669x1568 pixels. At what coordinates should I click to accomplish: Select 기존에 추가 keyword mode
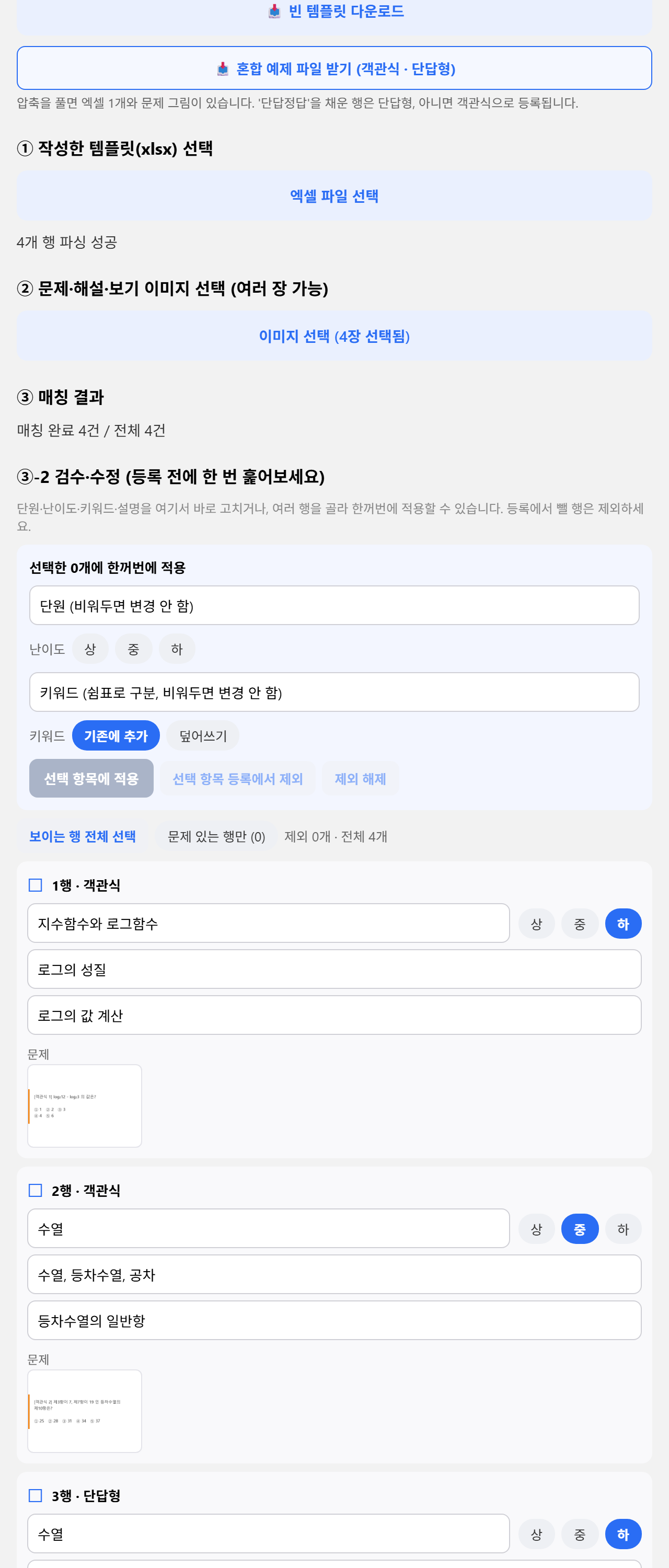116,735
